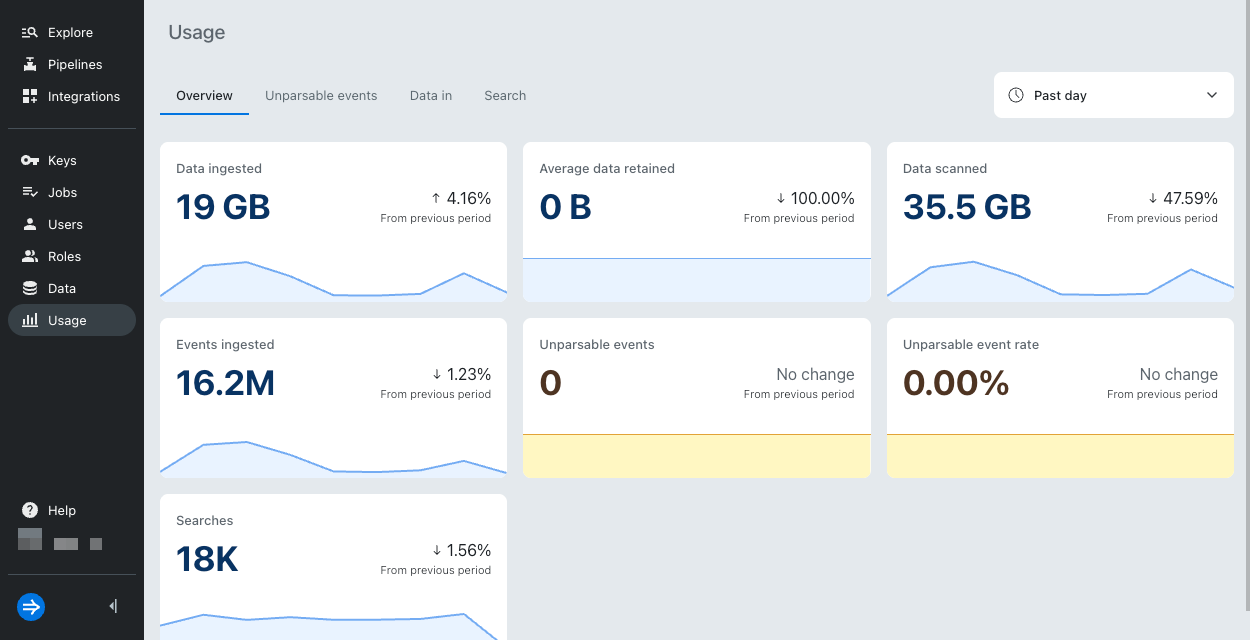Switch to the Unparsable events tab
The height and width of the screenshot is (640, 1250).
[x=321, y=96]
